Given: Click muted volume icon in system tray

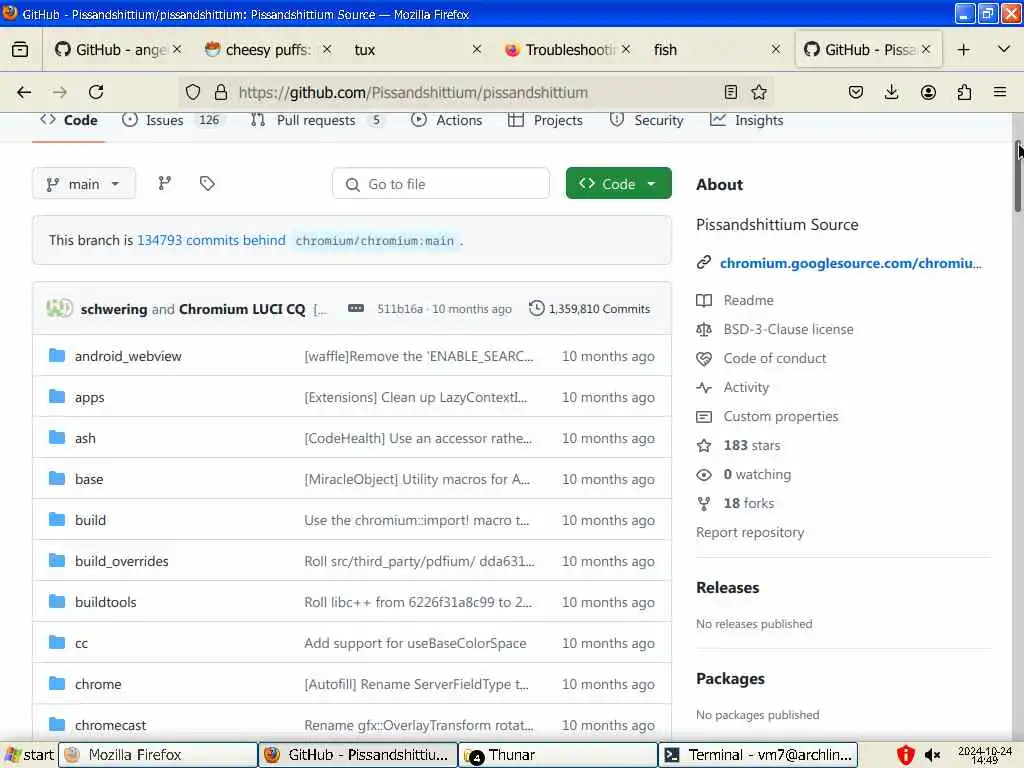Looking at the screenshot, I should [x=933, y=756].
